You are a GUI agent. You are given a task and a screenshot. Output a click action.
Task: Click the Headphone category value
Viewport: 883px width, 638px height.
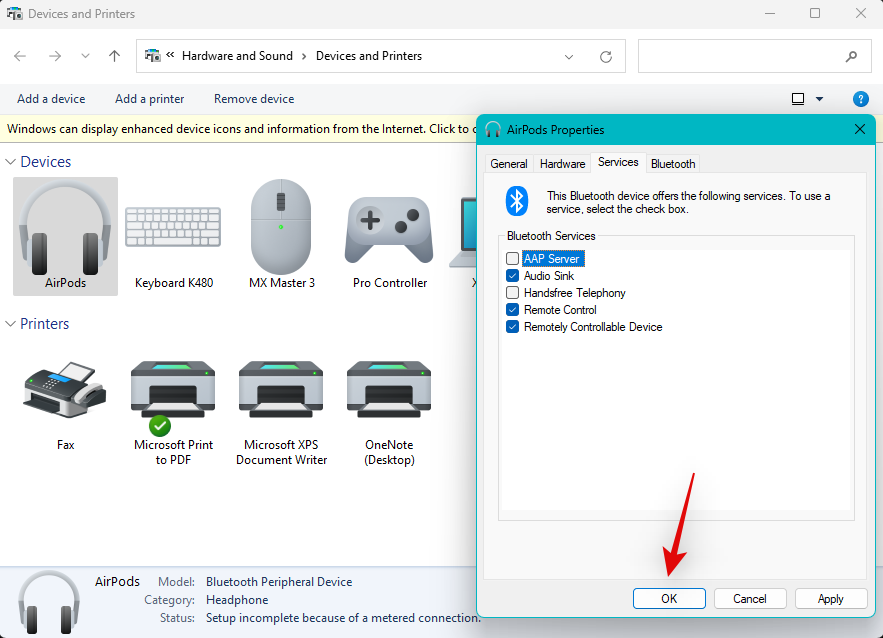237,600
